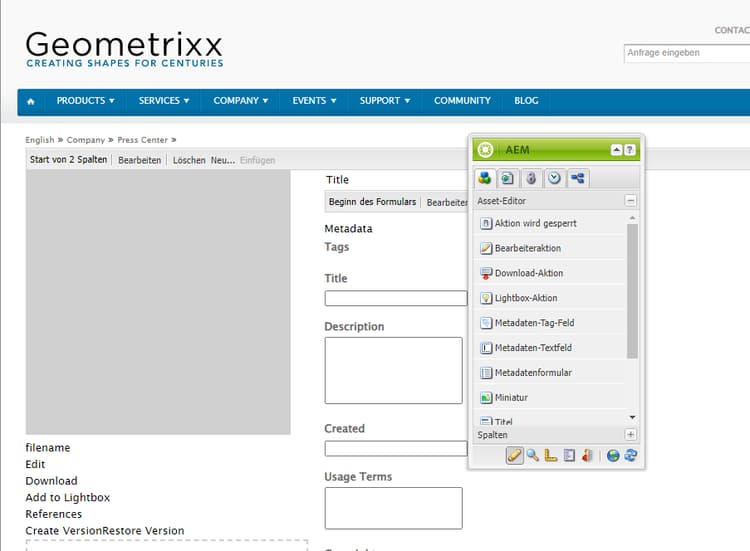750x551 pixels.
Task: Click Einfügen in the column edit bar
Action: [x=257, y=160]
